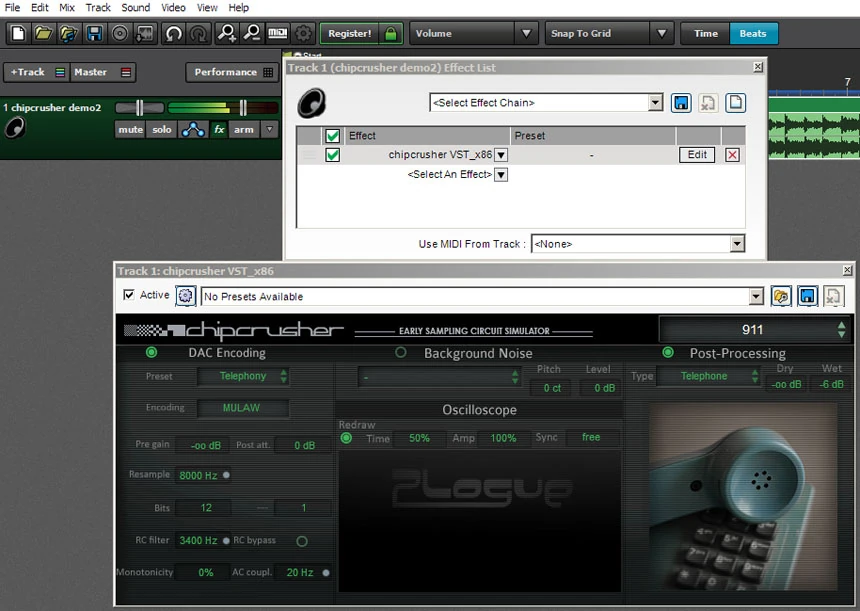860x611 pixels.
Task: Click the burn-to-disc CD icon
Action: pyautogui.click(x=119, y=33)
